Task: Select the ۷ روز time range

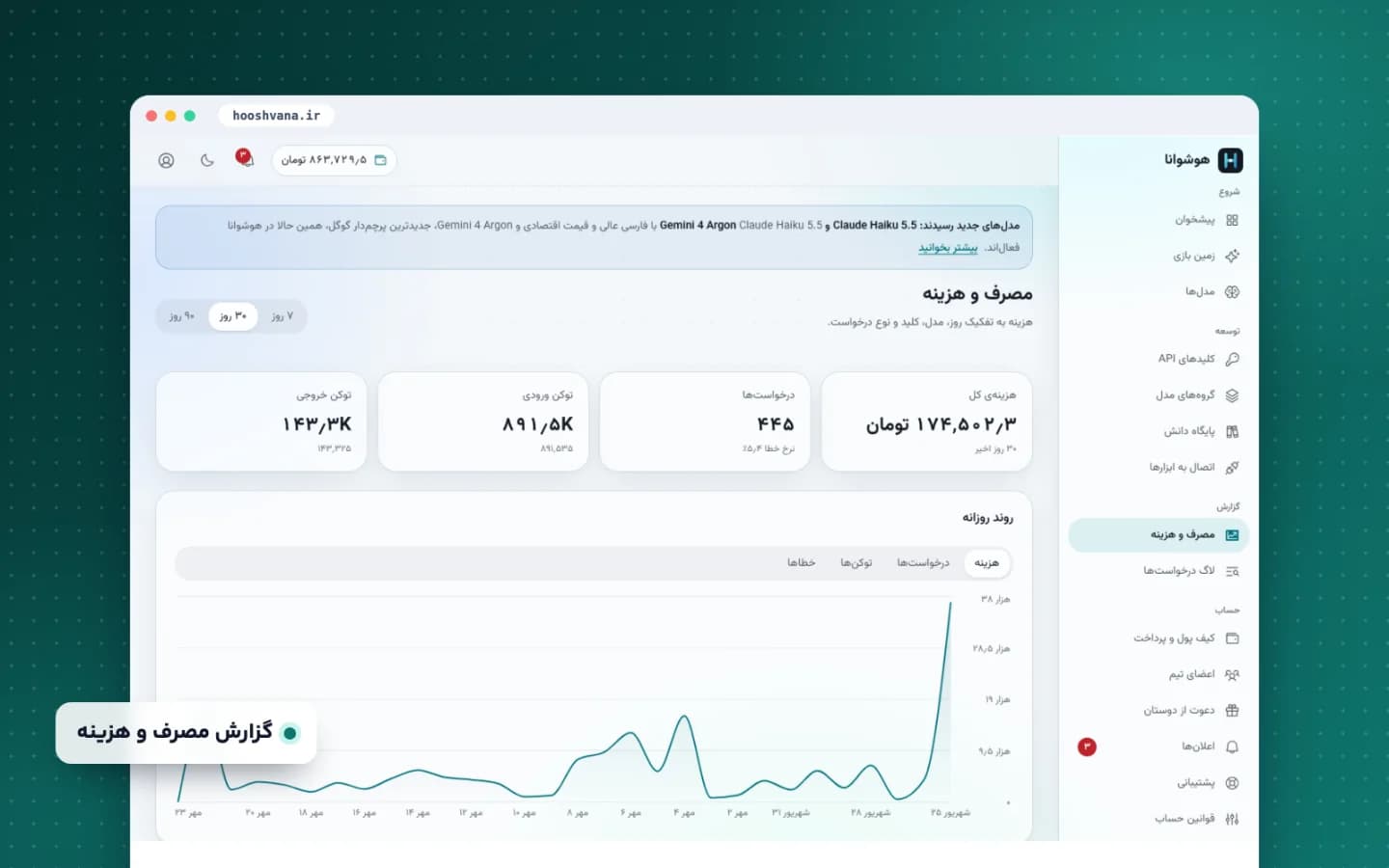Action: [x=282, y=316]
